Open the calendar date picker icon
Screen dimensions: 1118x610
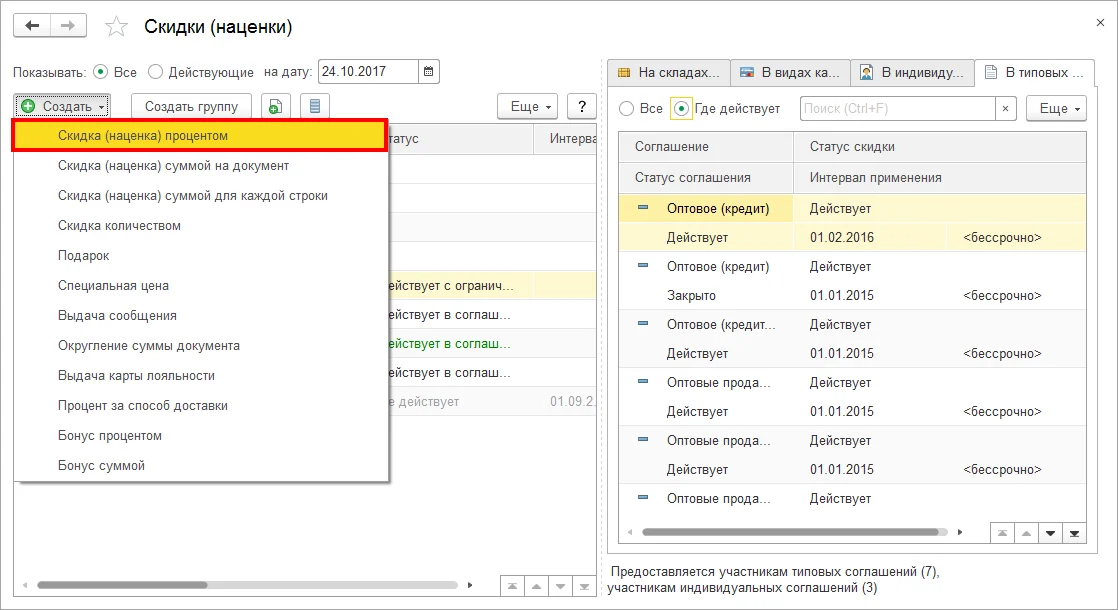(x=429, y=71)
